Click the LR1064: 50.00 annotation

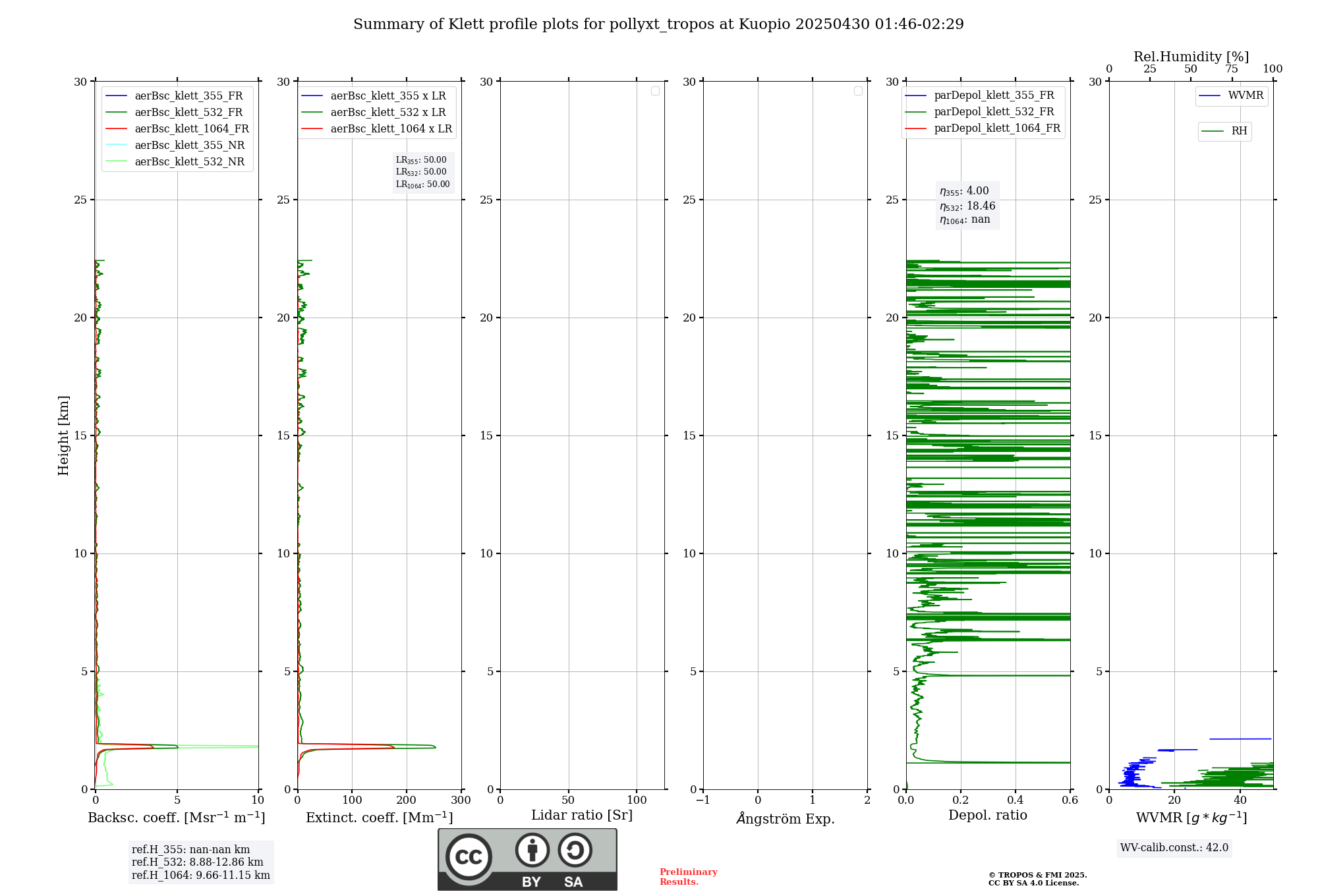coord(423,184)
